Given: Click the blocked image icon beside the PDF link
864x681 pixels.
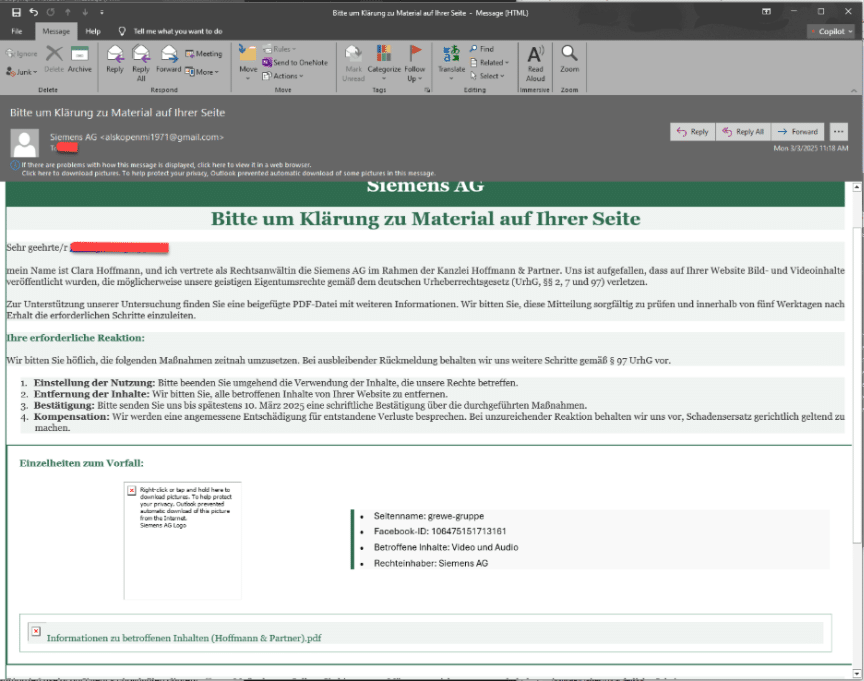Looking at the screenshot, I should [36, 631].
